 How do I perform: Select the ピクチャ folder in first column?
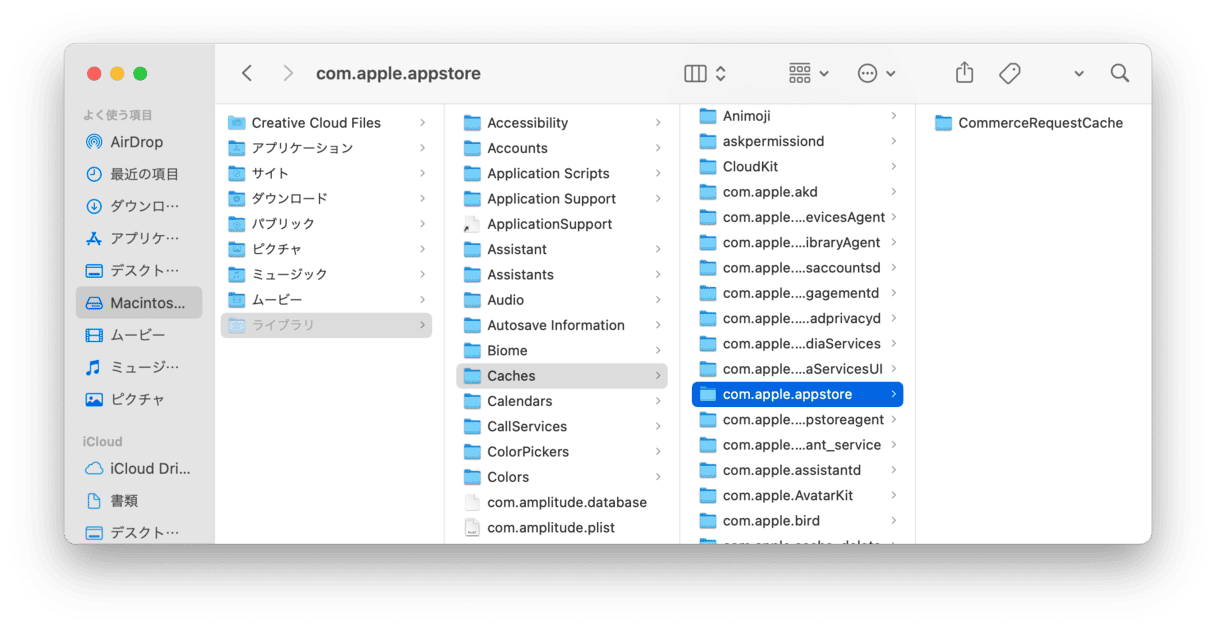tap(326, 249)
